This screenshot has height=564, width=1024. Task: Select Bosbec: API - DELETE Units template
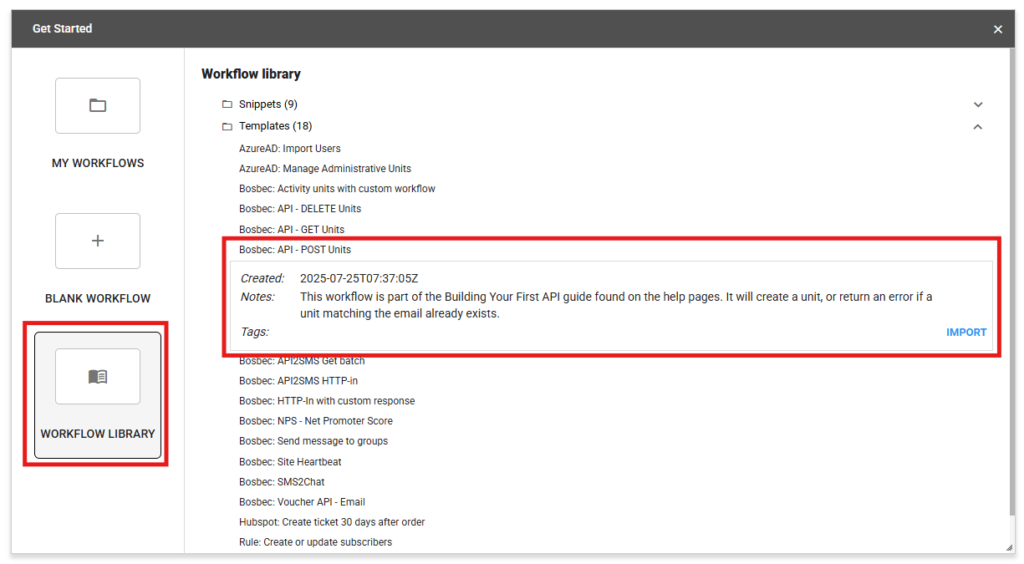coord(299,209)
